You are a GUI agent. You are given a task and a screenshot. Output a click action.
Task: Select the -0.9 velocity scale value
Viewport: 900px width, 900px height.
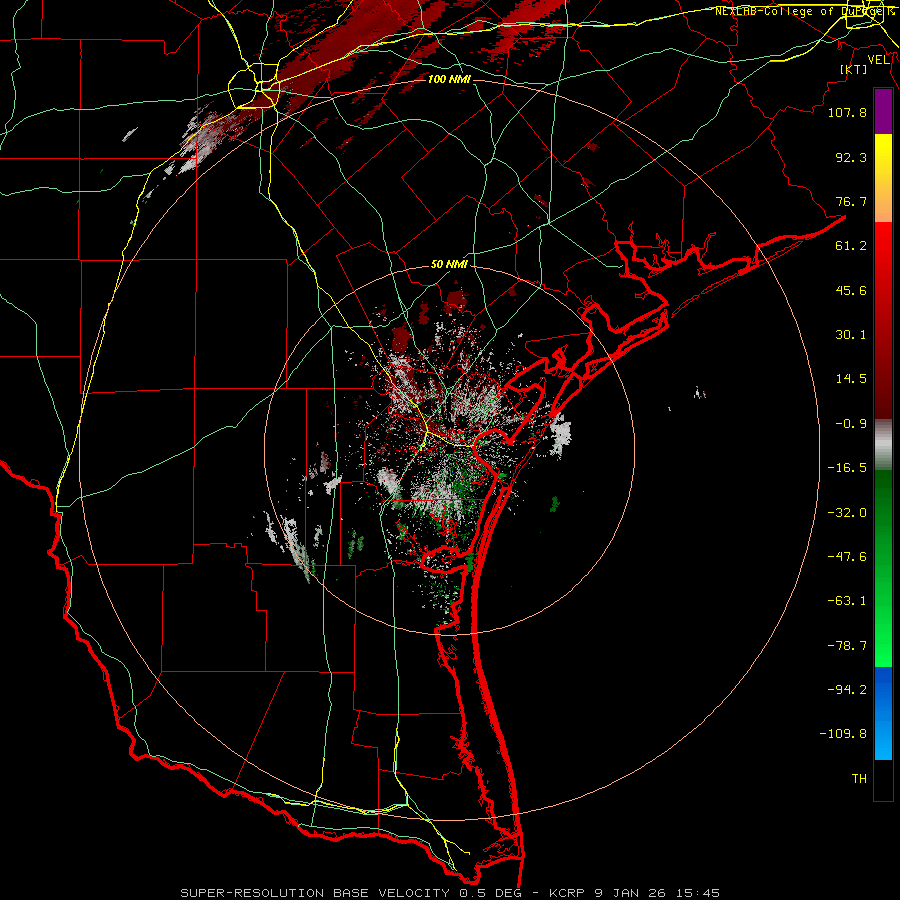pyautogui.click(x=851, y=424)
